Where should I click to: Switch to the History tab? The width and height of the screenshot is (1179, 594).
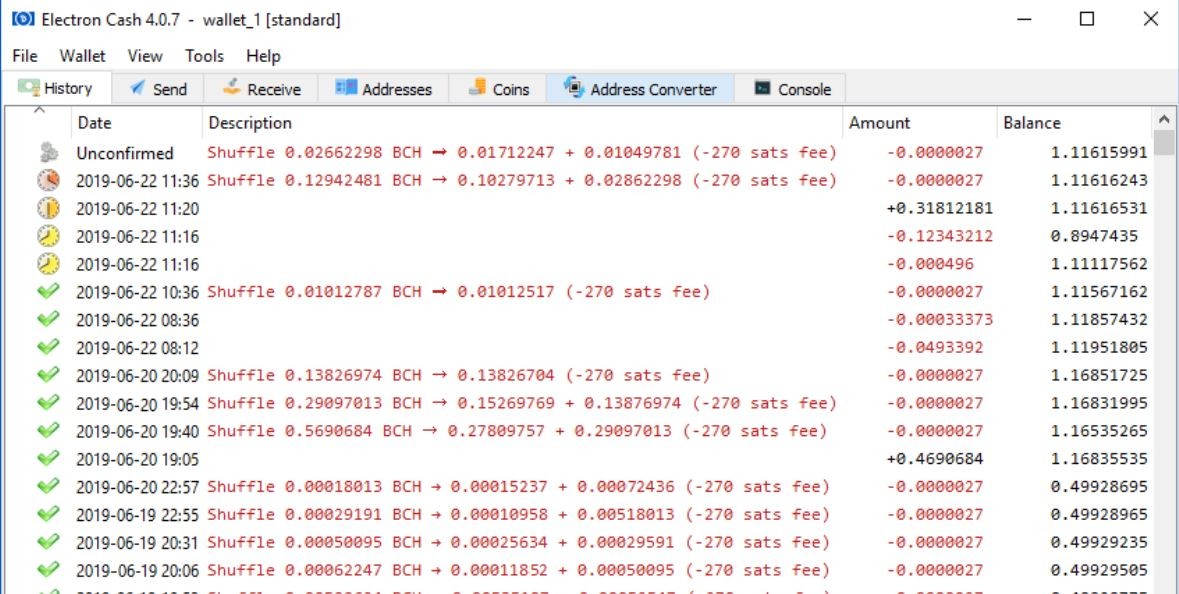pos(59,88)
